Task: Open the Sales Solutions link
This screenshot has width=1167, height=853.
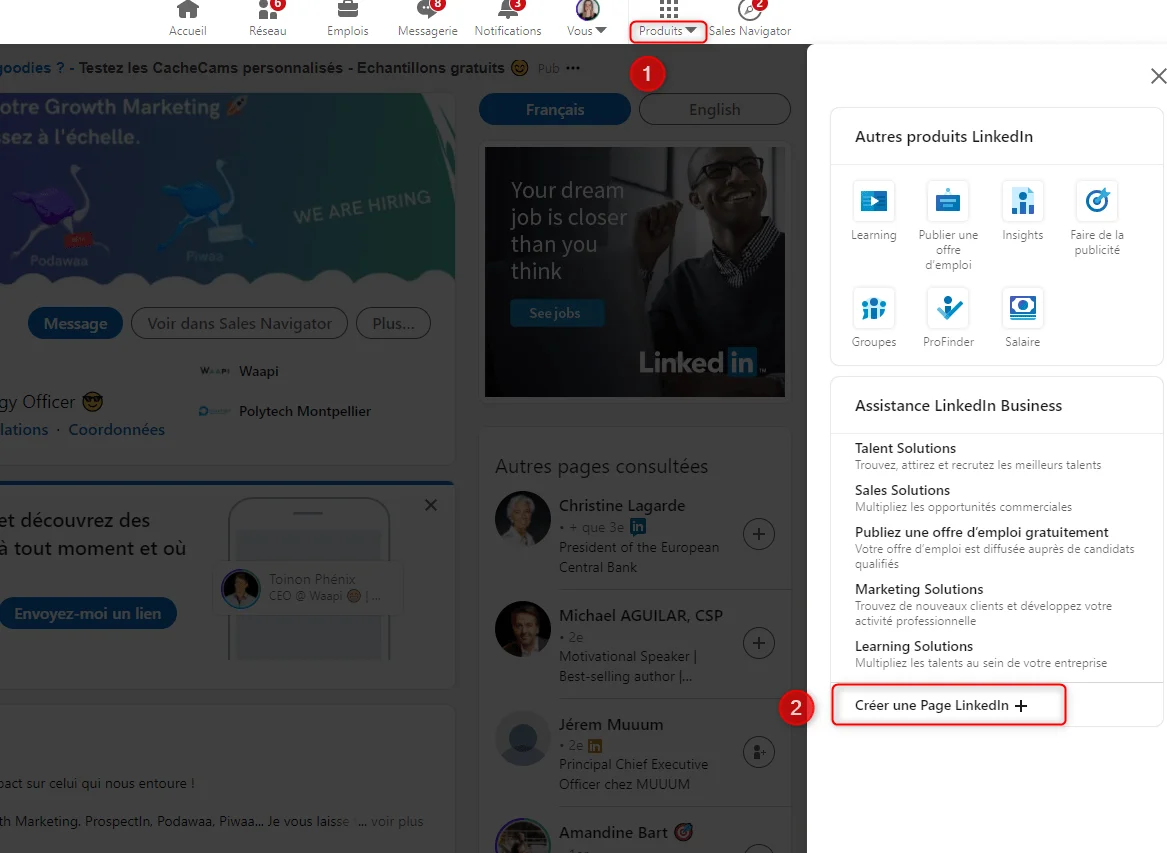Action: click(902, 490)
